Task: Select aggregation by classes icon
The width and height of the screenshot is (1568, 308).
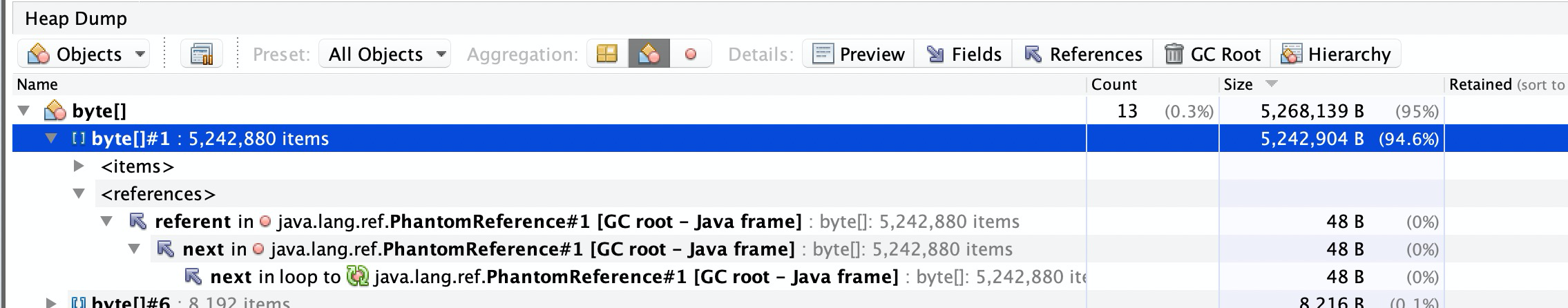Action: (649, 54)
